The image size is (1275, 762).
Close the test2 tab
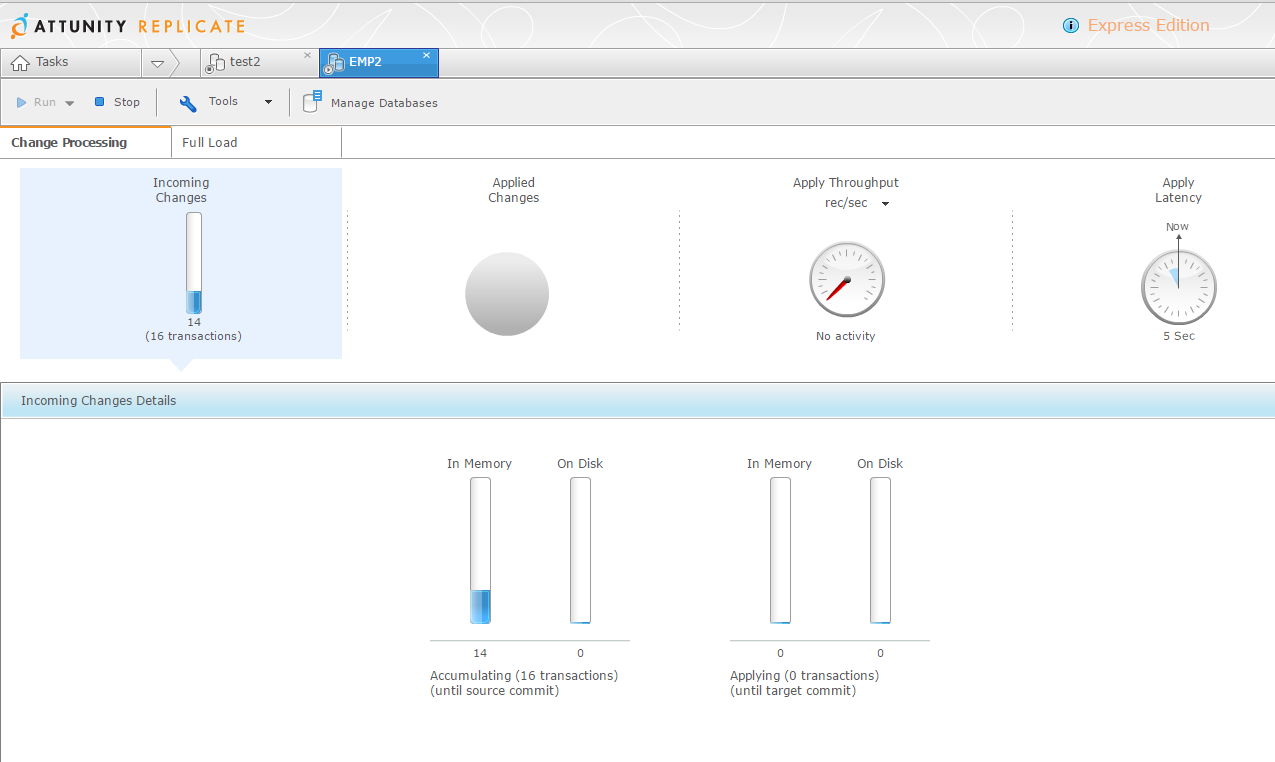[x=307, y=56]
